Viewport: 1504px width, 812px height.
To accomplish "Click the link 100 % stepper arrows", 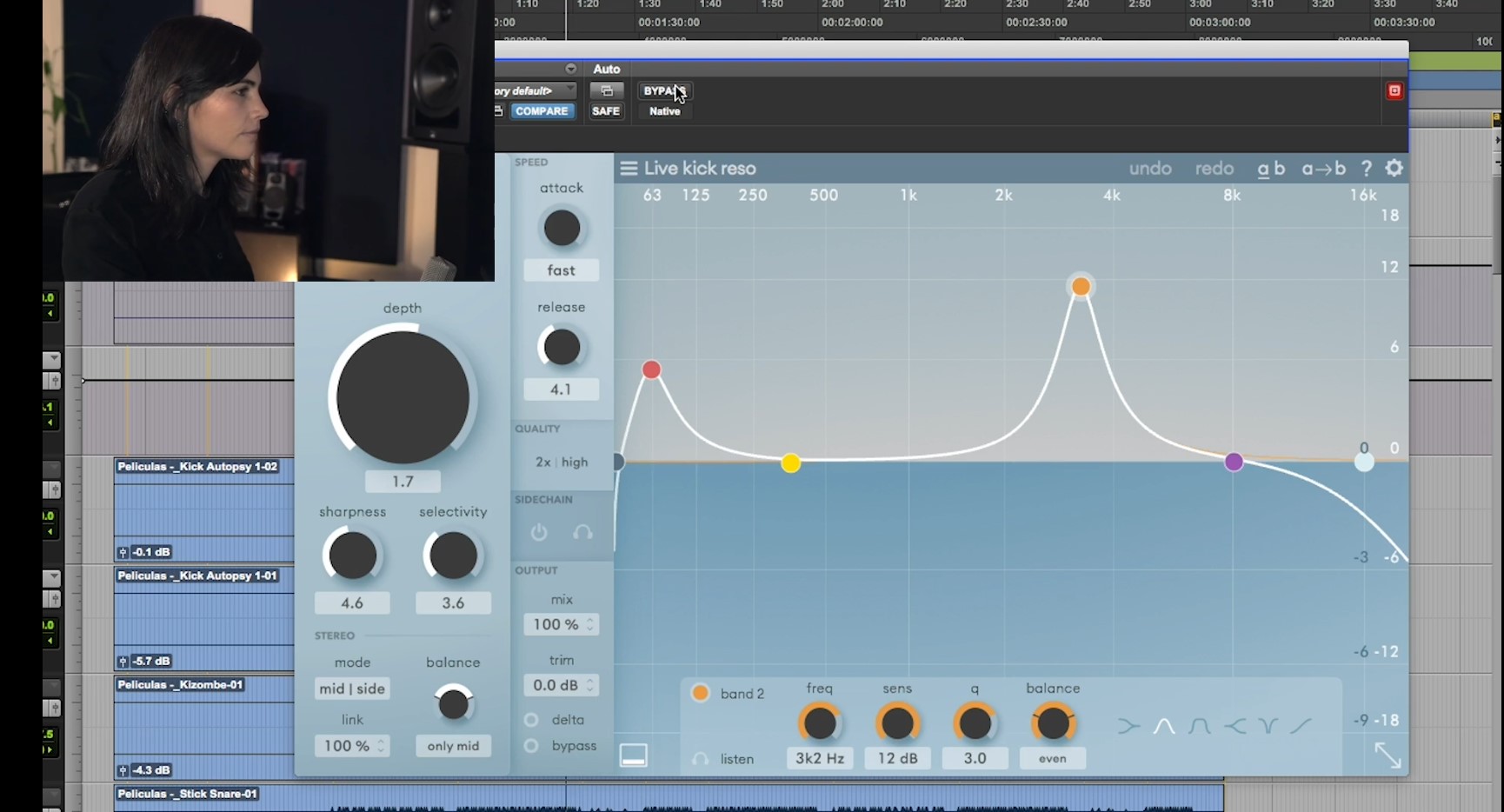I will (x=381, y=746).
